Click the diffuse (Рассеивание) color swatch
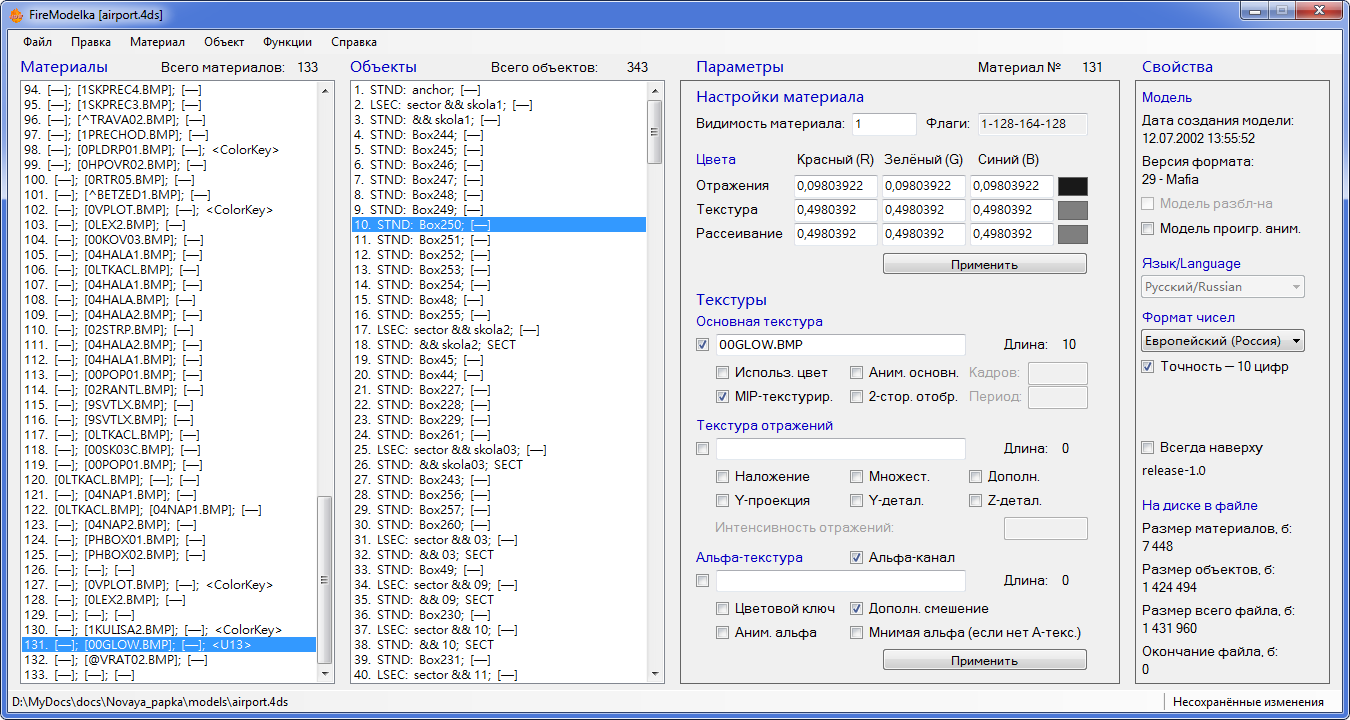The image size is (1350, 720). pyautogui.click(x=1072, y=234)
